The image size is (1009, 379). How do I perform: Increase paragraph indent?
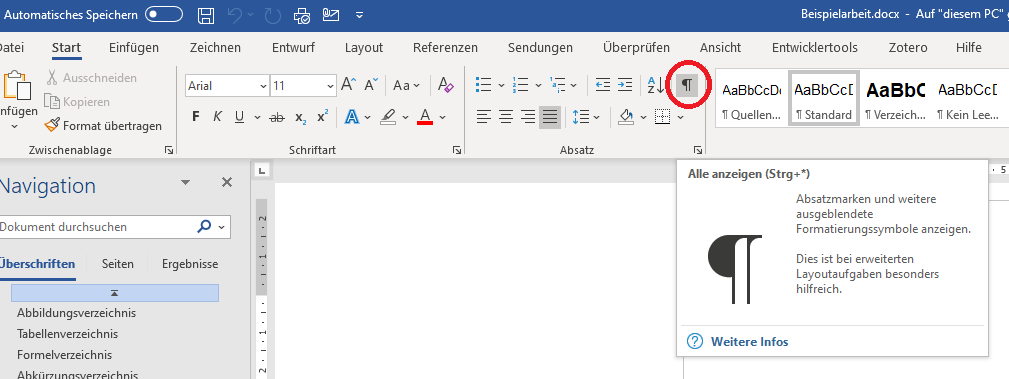pos(625,84)
